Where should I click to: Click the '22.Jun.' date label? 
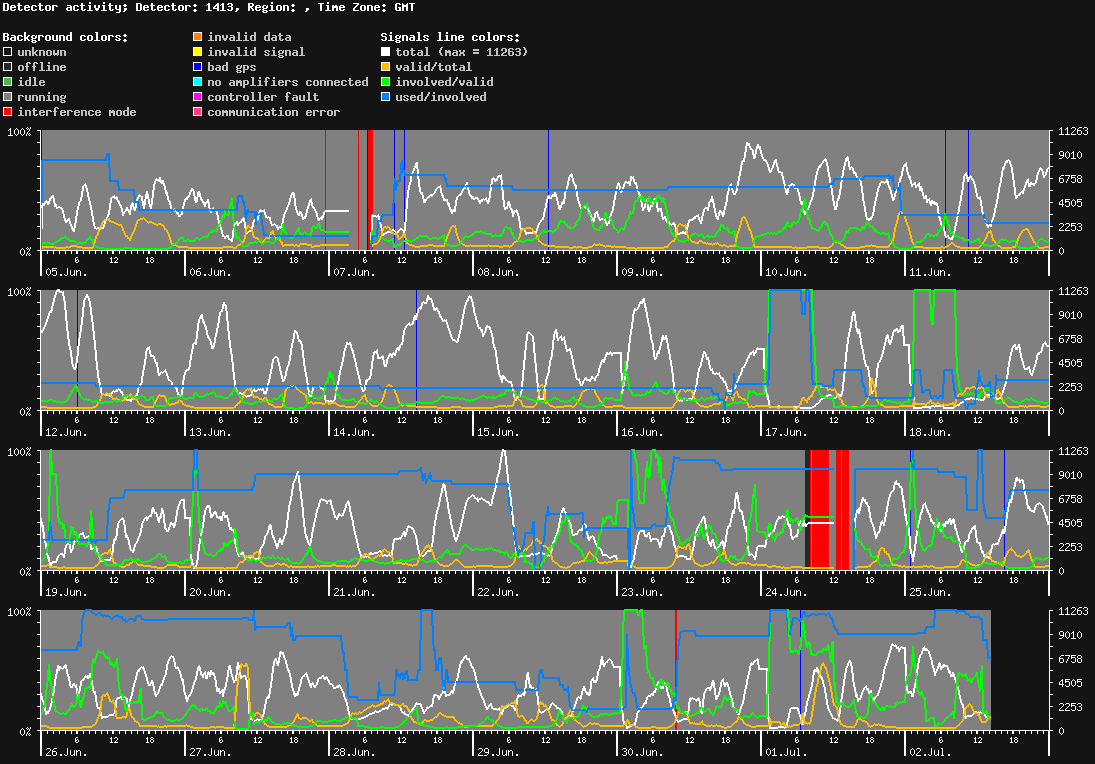[499, 592]
